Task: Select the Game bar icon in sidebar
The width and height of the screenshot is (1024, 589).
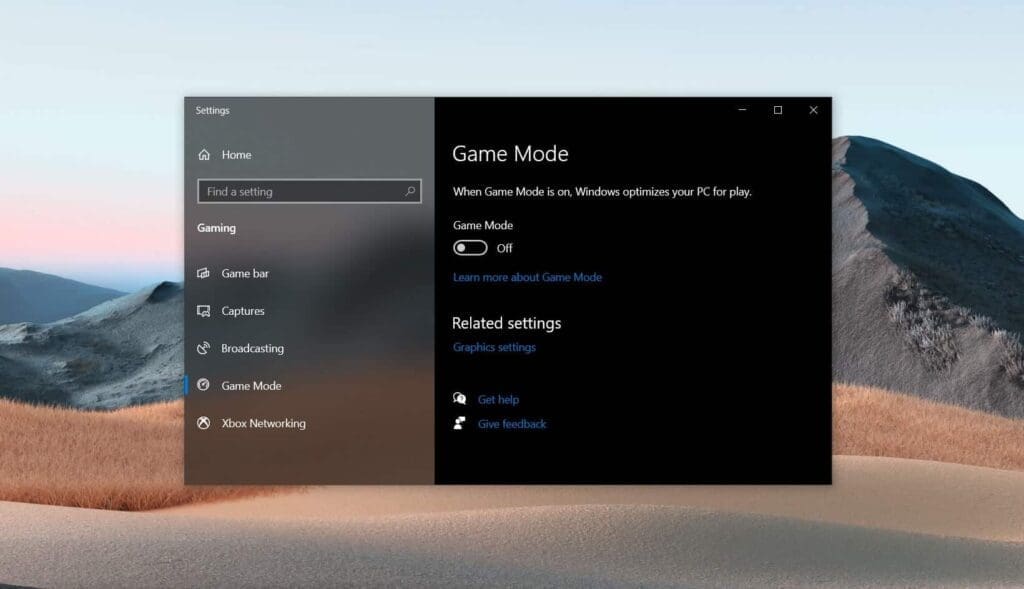Action: point(205,273)
